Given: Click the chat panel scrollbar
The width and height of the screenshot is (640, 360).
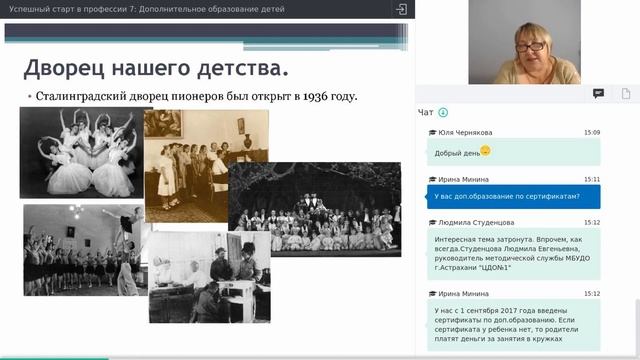Looking at the screenshot, I should tap(638, 327).
